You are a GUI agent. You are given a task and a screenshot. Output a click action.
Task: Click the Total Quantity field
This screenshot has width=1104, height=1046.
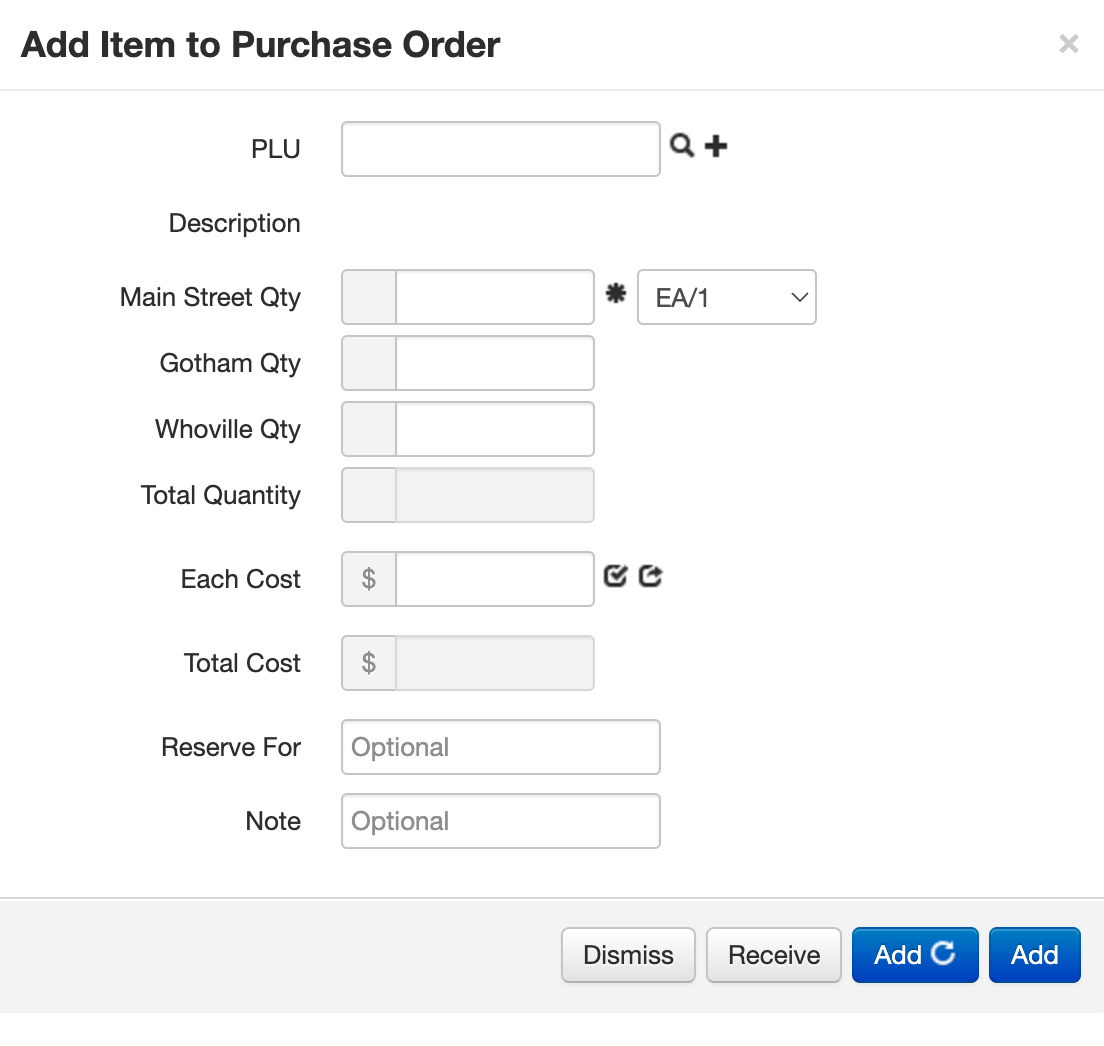[494, 495]
